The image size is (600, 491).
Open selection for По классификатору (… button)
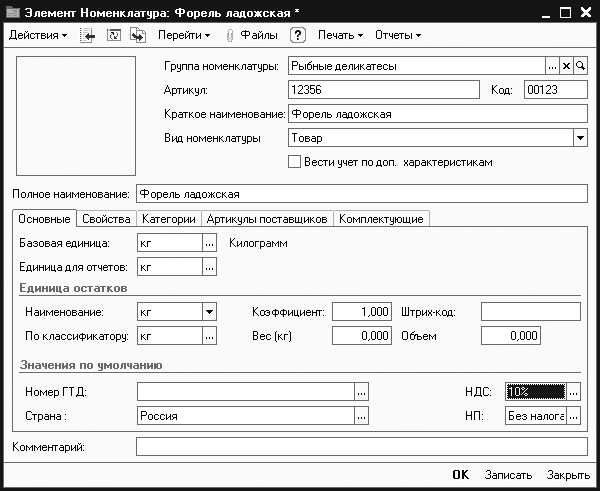[209, 336]
